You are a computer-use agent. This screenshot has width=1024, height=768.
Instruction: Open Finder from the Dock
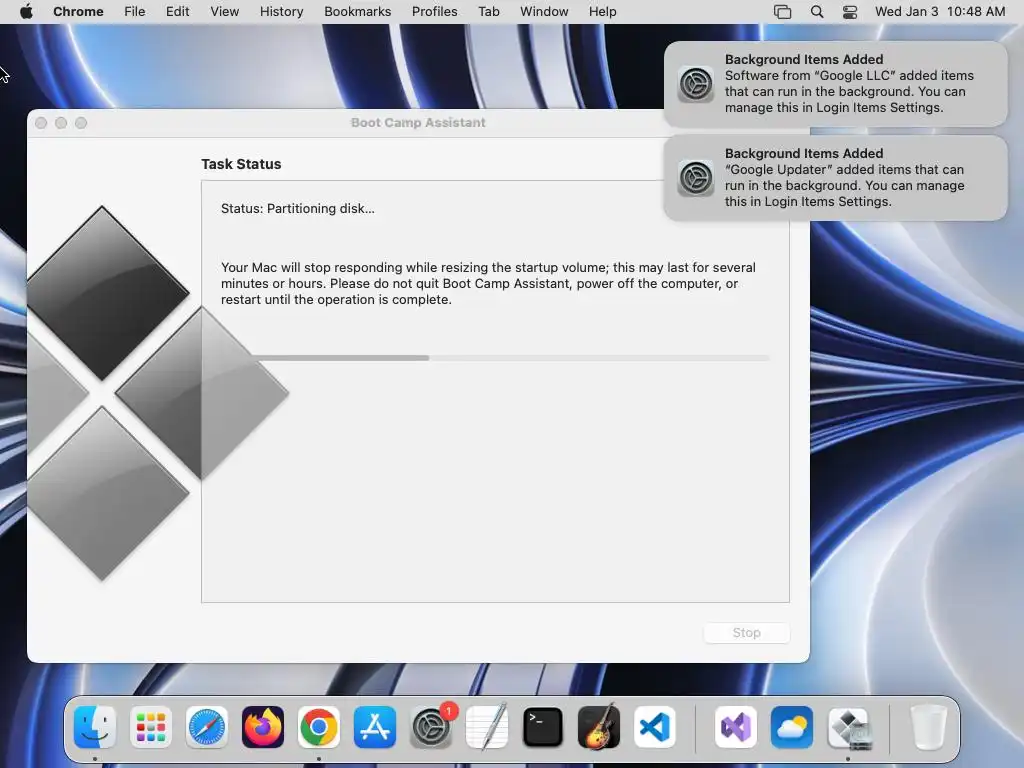pyautogui.click(x=95, y=727)
